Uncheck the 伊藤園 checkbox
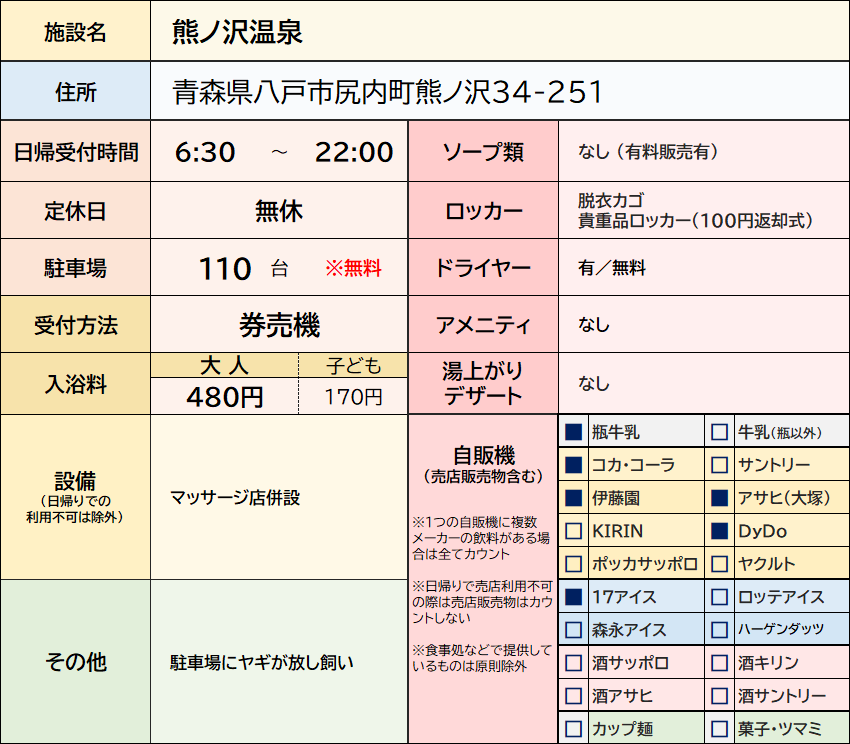 coord(573,498)
